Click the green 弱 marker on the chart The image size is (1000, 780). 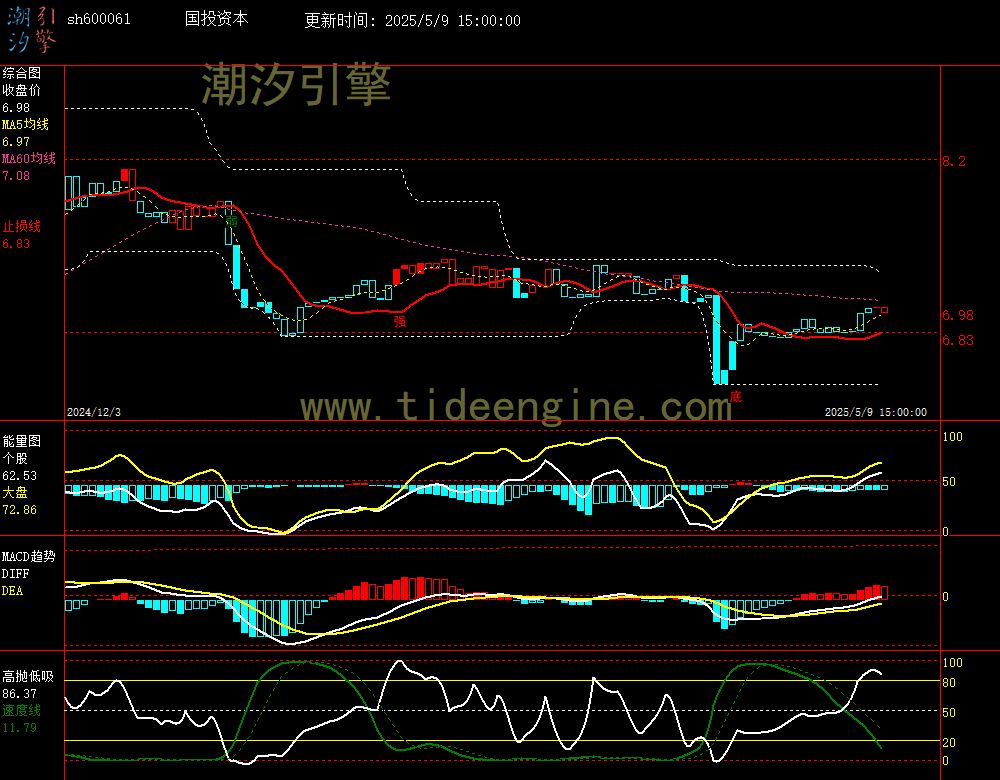[232, 221]
